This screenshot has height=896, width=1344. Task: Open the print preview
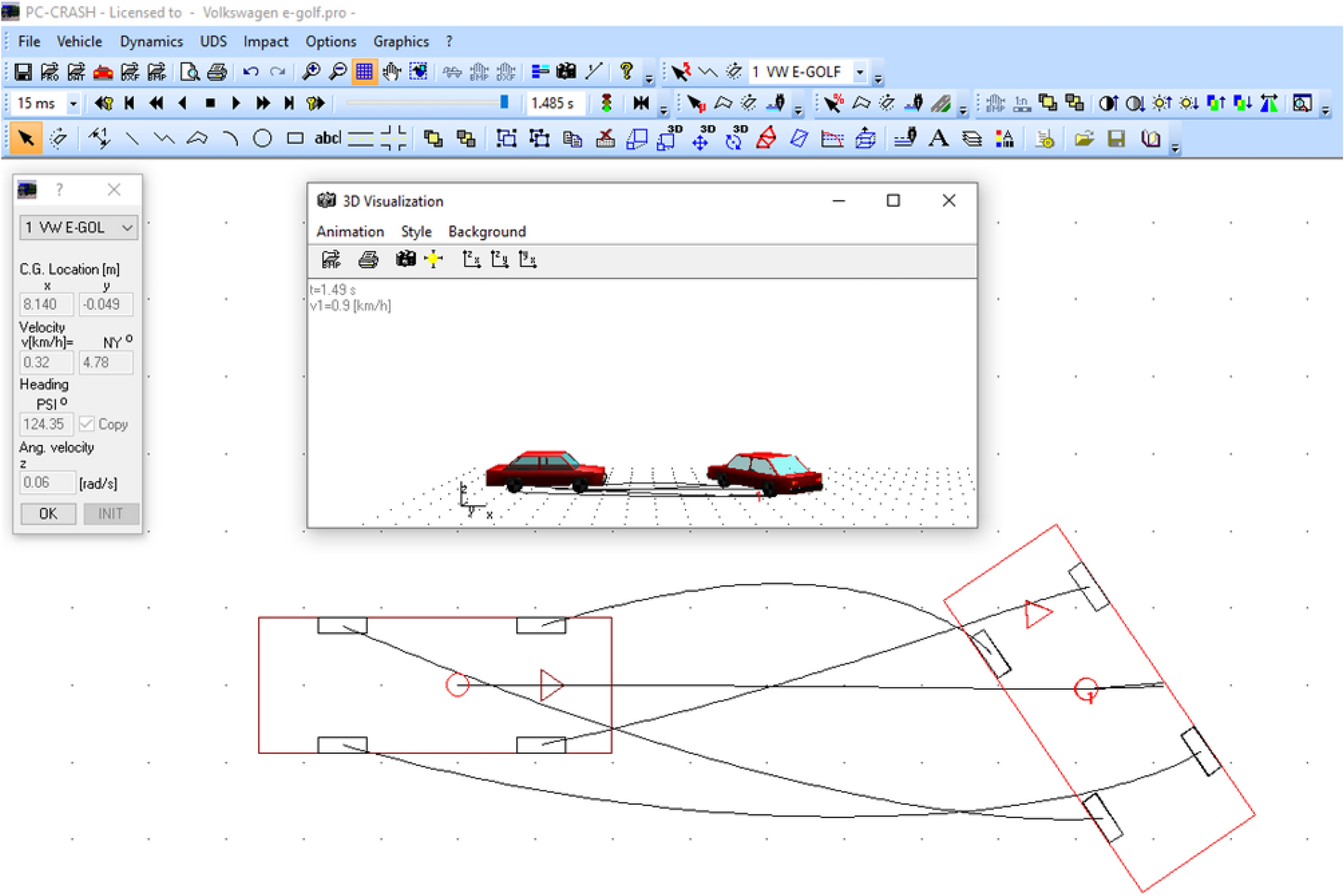pos(190,71)
